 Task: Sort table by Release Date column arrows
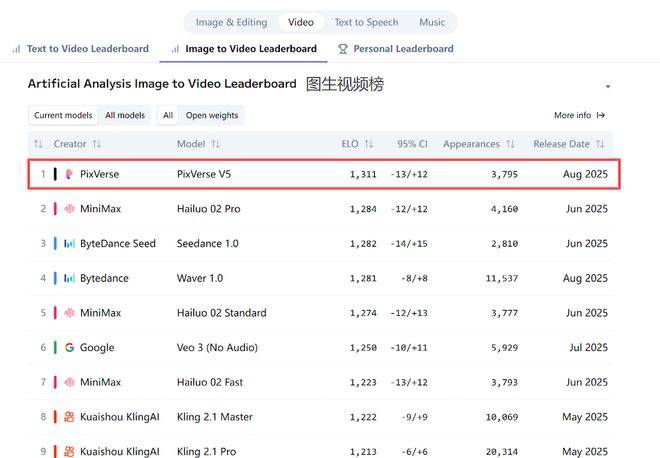tap(600, 144)
